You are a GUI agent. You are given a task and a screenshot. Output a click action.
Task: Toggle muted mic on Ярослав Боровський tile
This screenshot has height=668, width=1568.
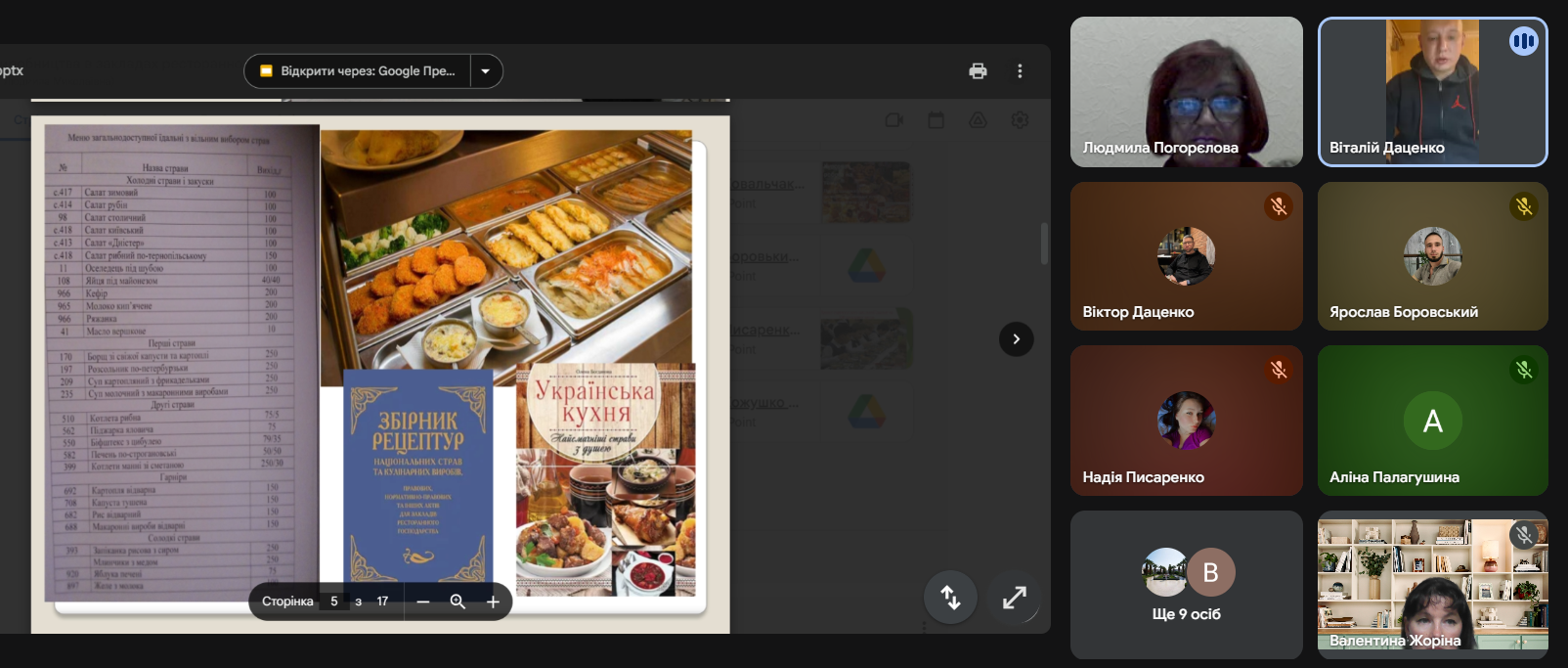tap(1523, 206)
